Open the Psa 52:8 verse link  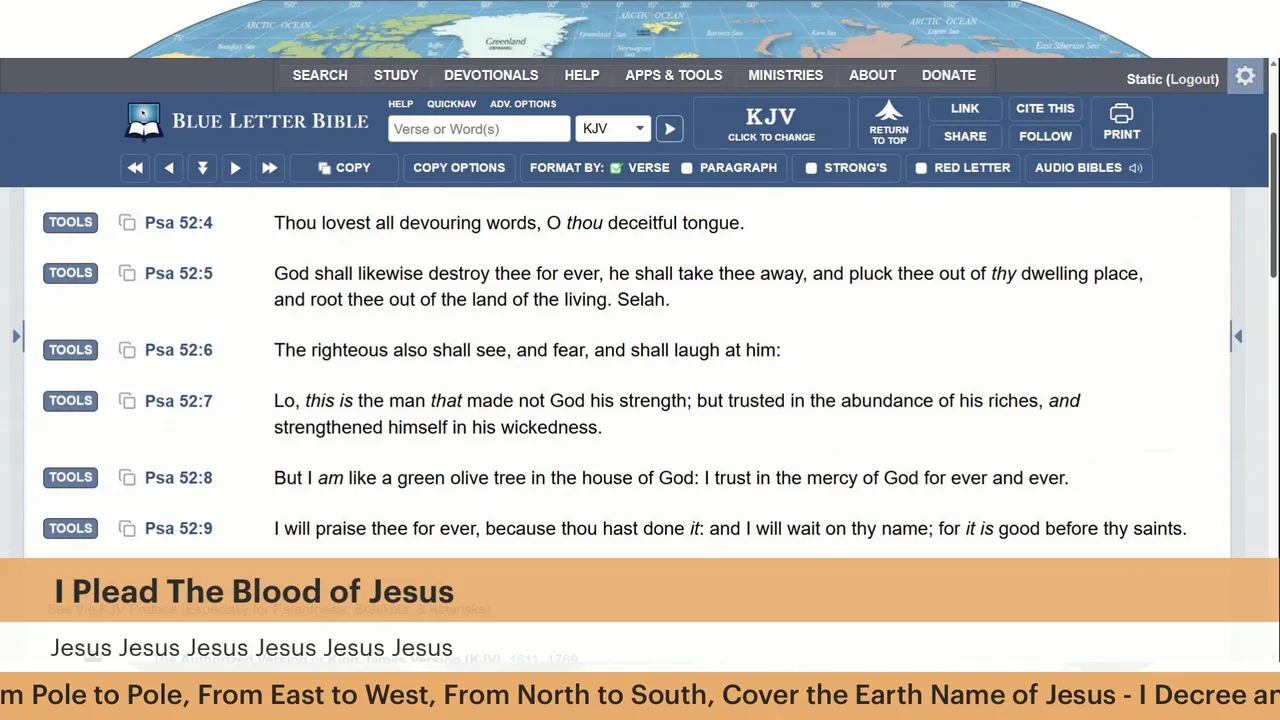pos(179,478)
